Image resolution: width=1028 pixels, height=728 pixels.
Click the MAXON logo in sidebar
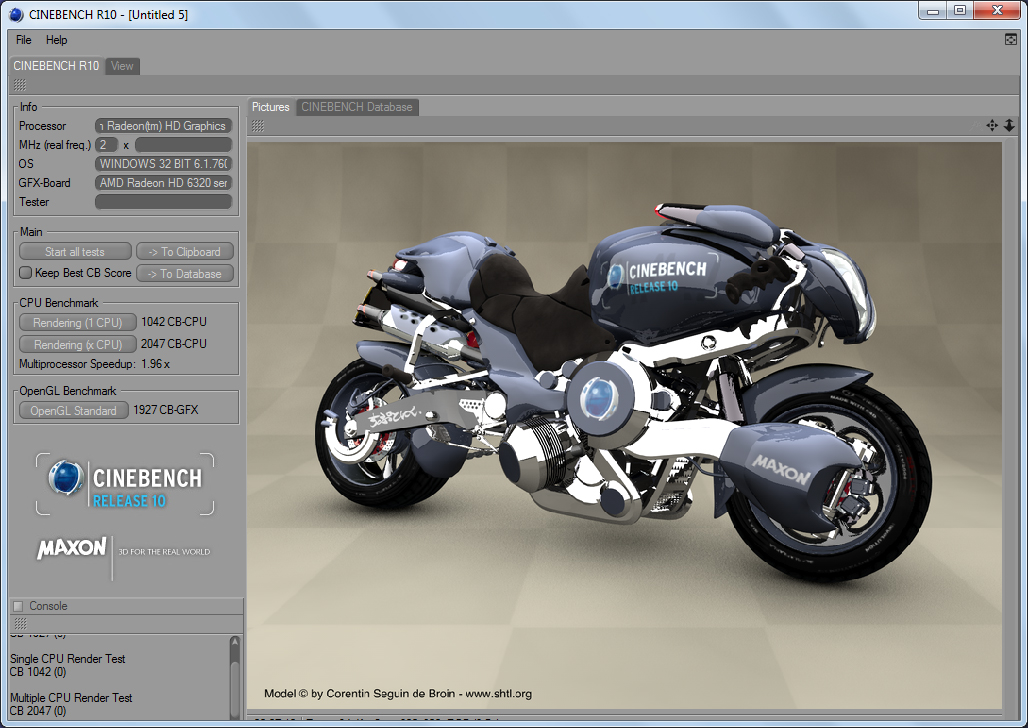(72, 548)
